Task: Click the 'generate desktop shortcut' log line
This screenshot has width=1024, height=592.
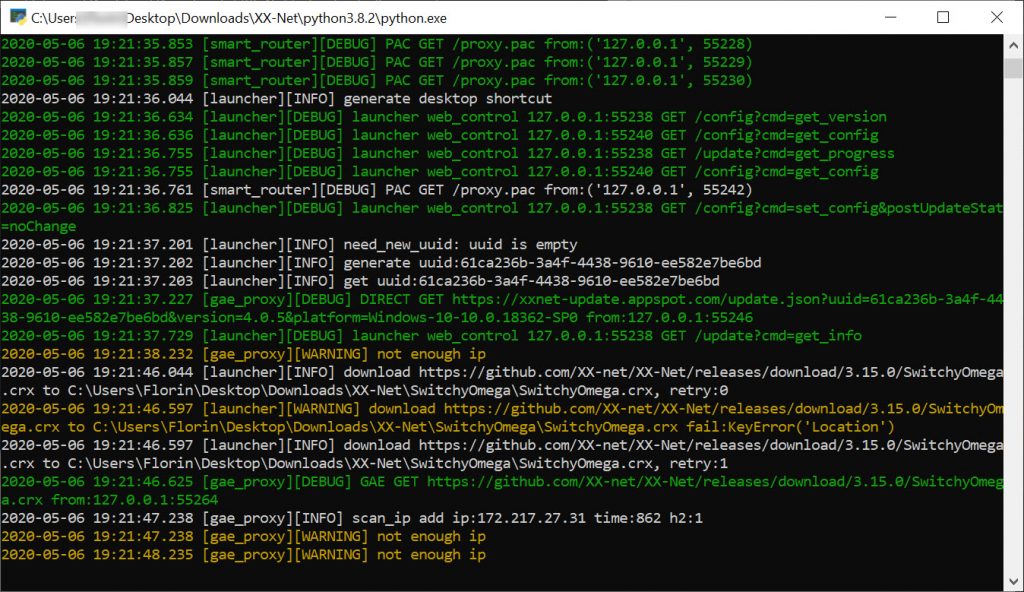Action: pyautogui.click(x=276, y=99)
